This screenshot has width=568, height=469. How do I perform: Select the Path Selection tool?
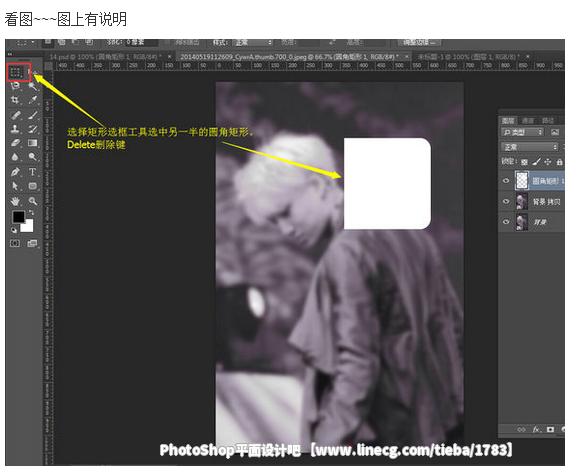(x=15, y=186)
